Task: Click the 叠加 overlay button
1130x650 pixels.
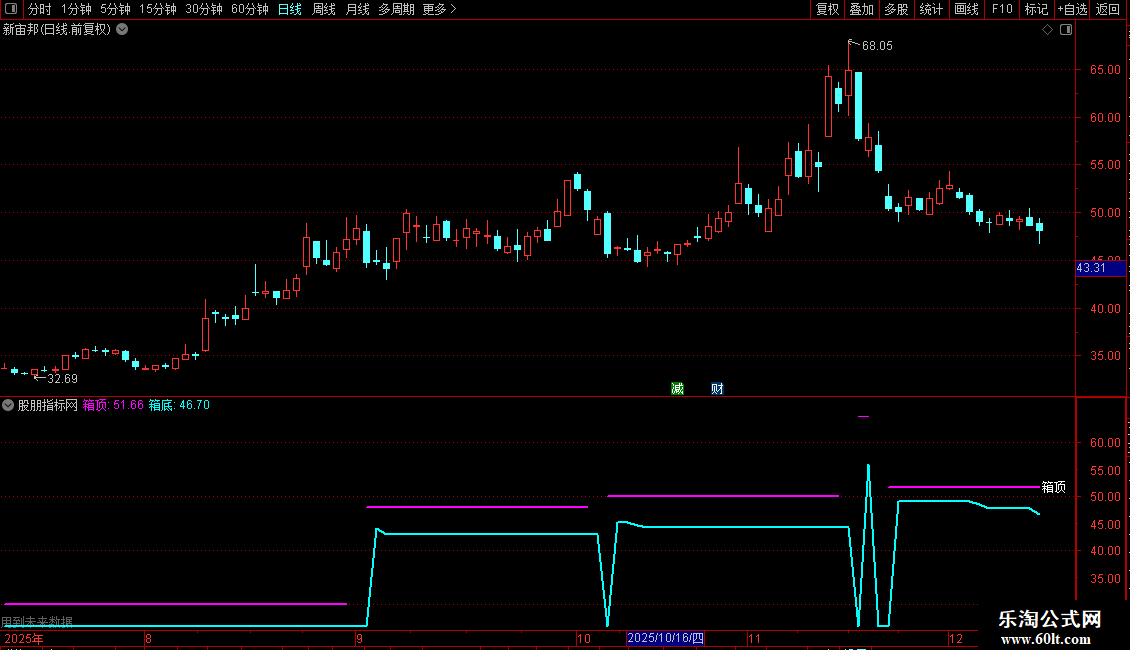Action: (862, 9)
